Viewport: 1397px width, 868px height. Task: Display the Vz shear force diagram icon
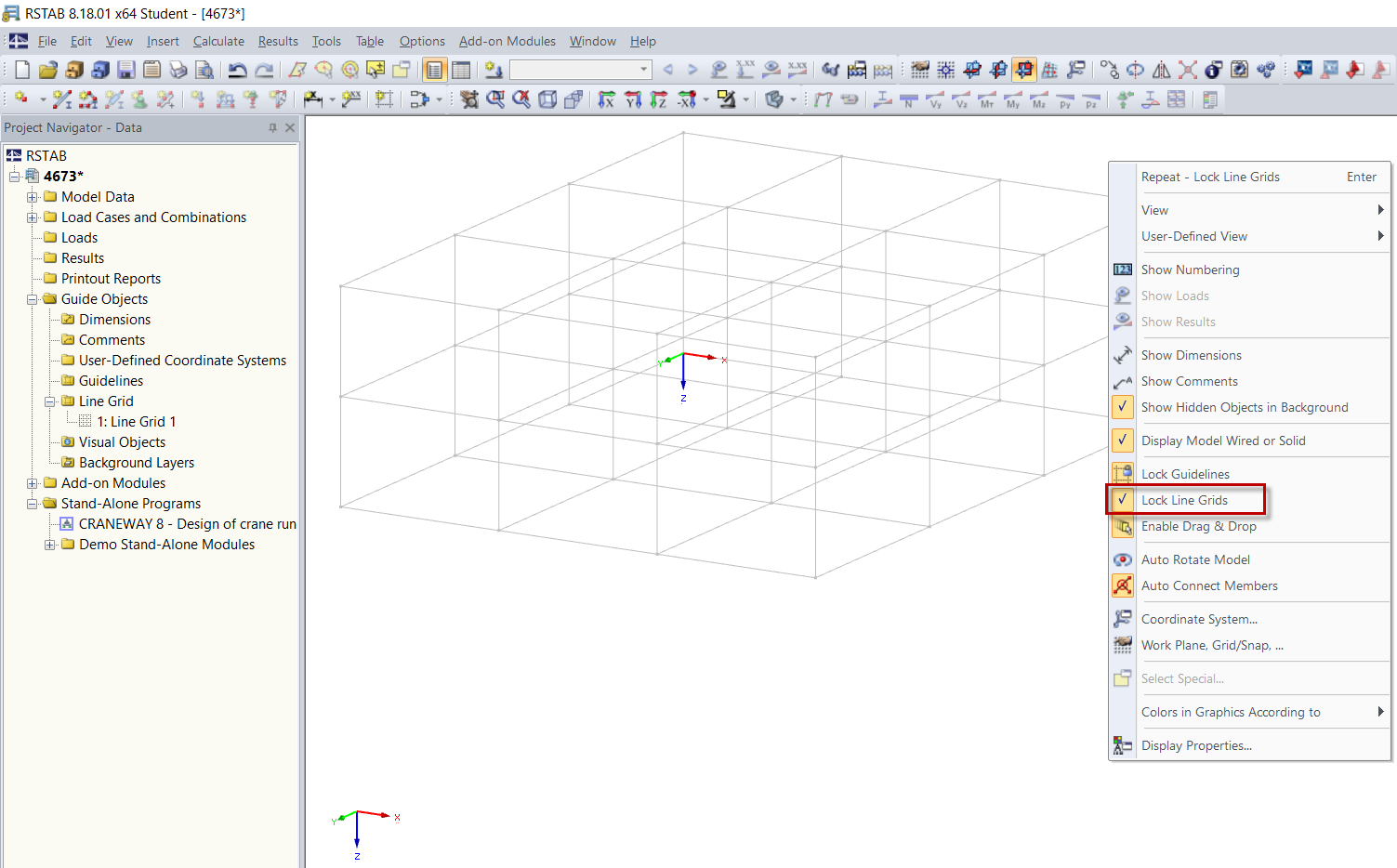click(960, 99)
